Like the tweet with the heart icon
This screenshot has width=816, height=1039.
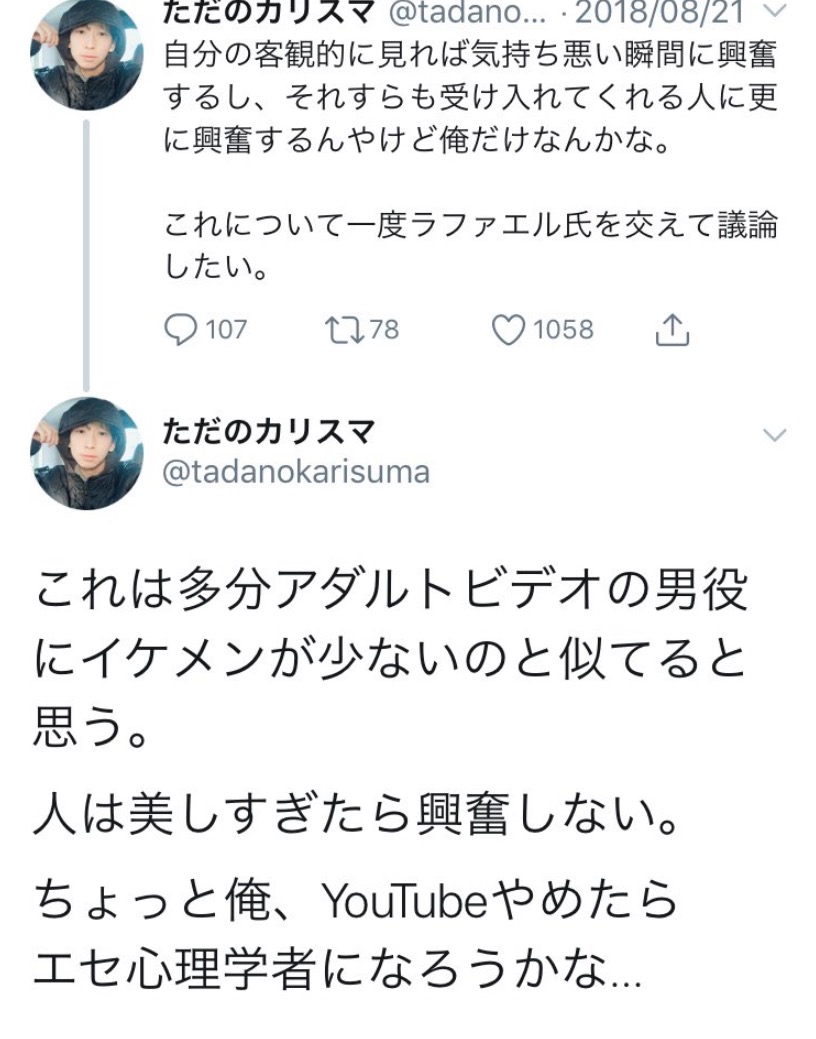click(x=509, y=329)
